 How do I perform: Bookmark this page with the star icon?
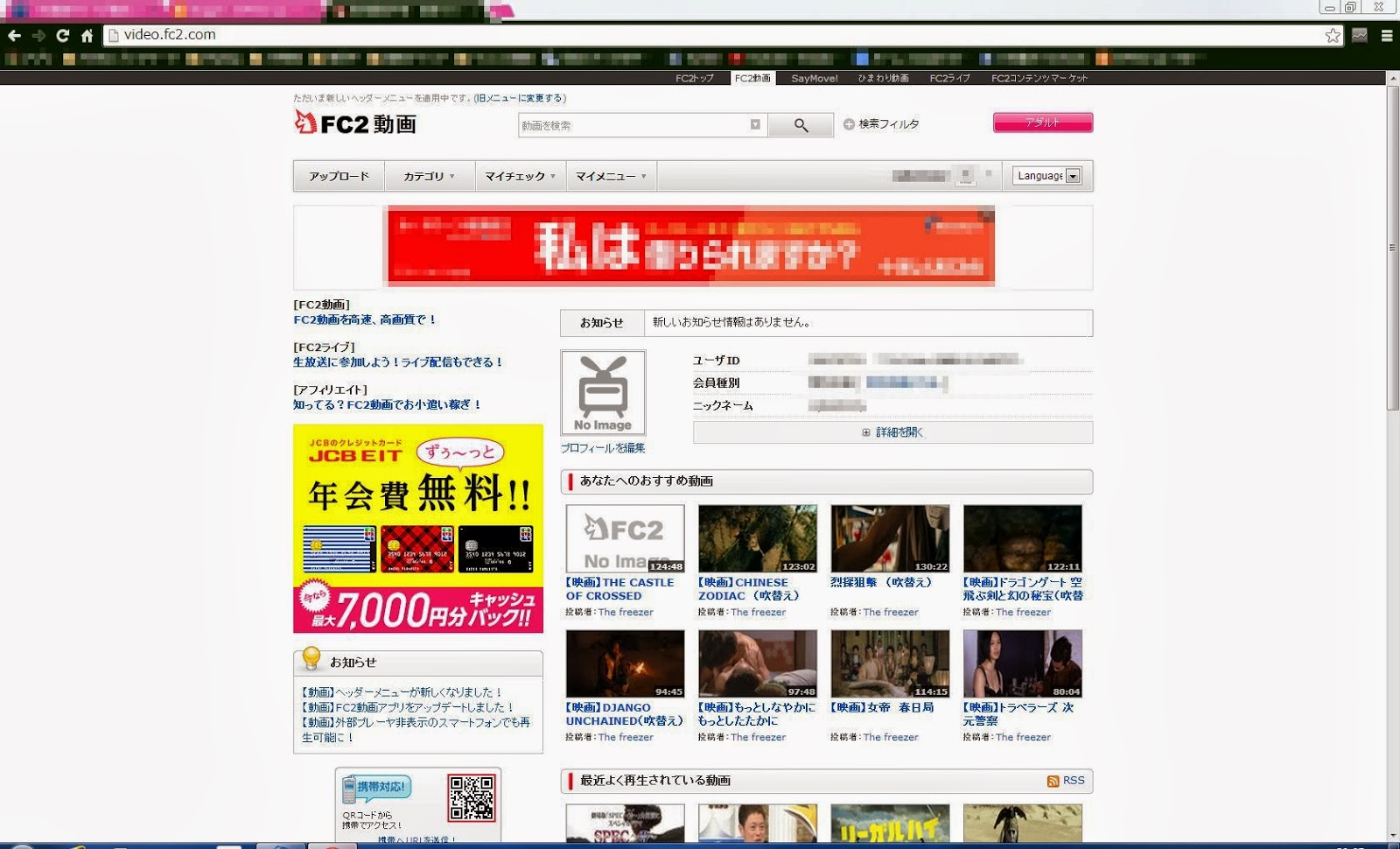pos(1333,35)
